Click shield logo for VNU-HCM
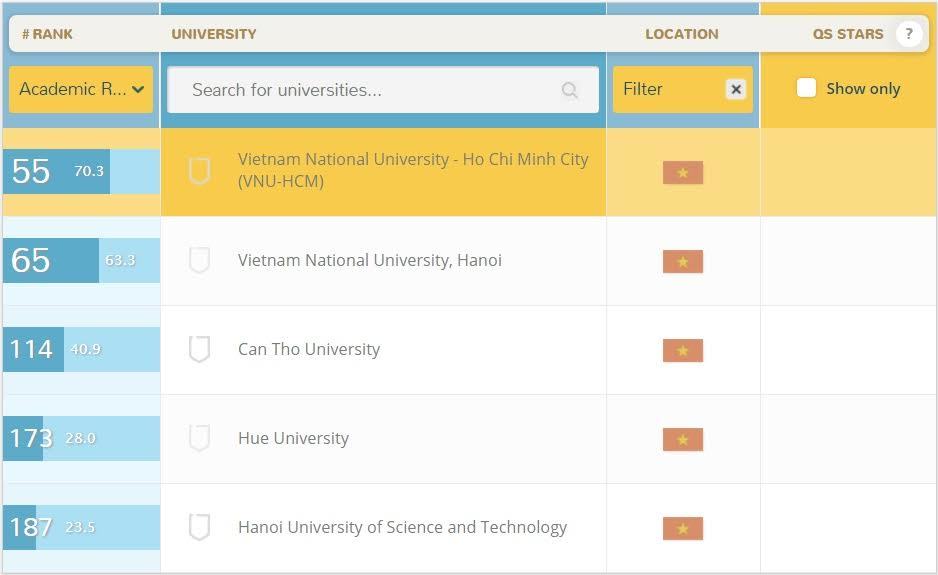 pos(200,171)
